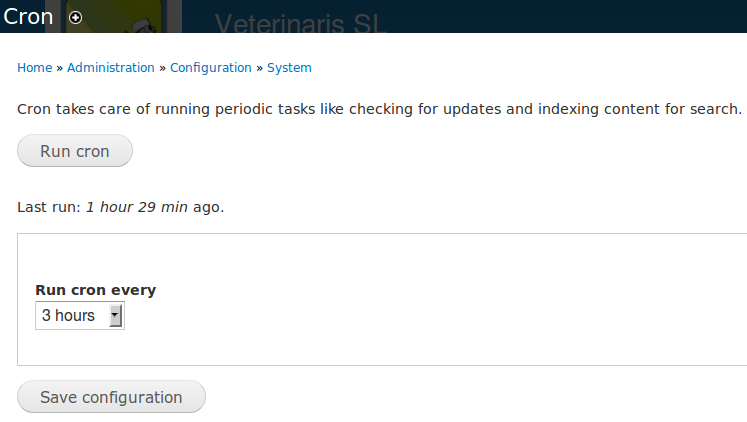Save the cron configuration
Image resolution: width=747 pixels, height=422 pixels.
(111, 397)
